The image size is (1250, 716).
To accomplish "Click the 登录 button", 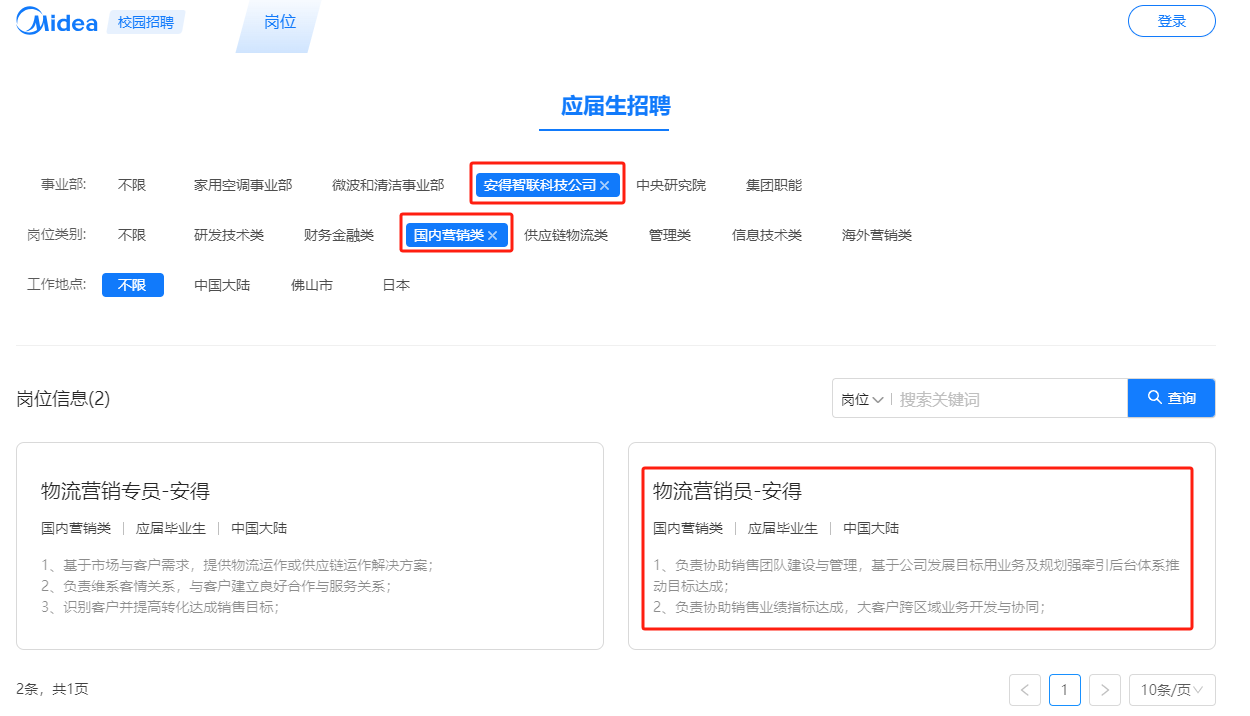I will click(x=1171, y=20).
